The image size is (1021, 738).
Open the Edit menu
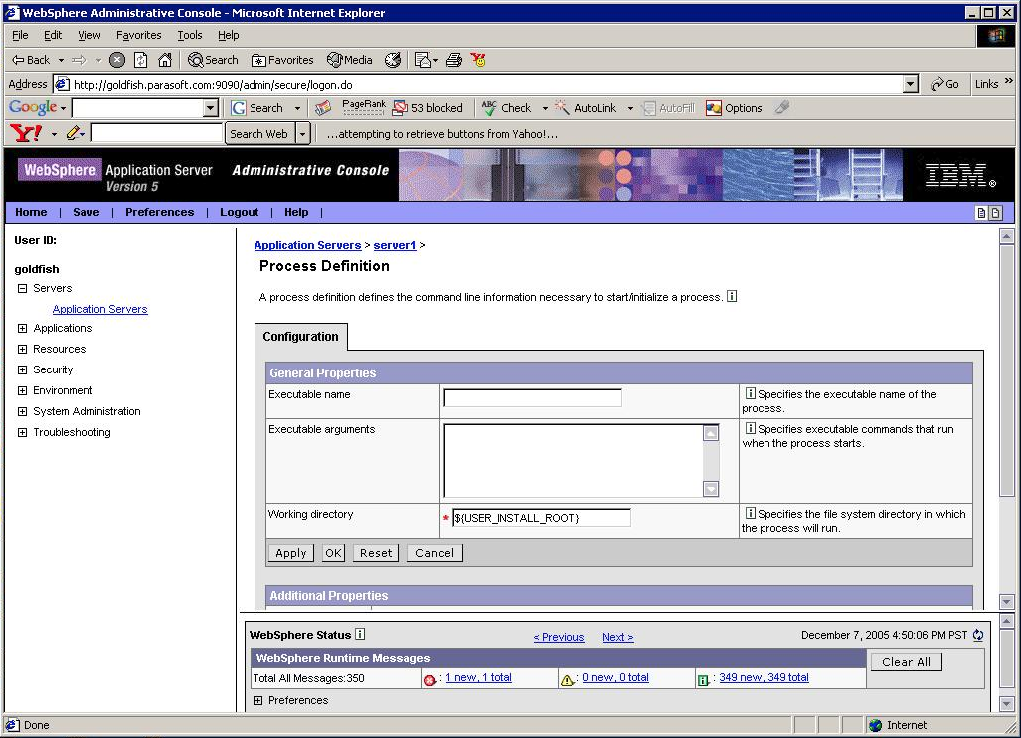click(x=53, y=35)
